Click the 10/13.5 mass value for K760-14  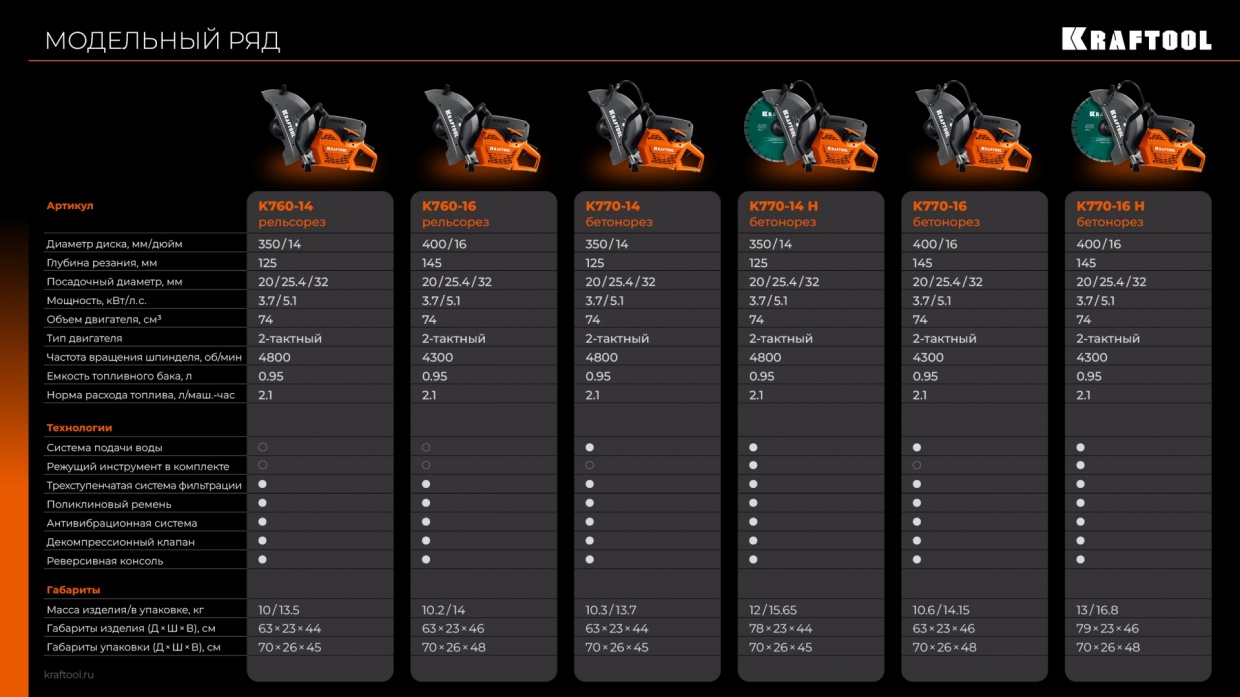tap(279, 610)
